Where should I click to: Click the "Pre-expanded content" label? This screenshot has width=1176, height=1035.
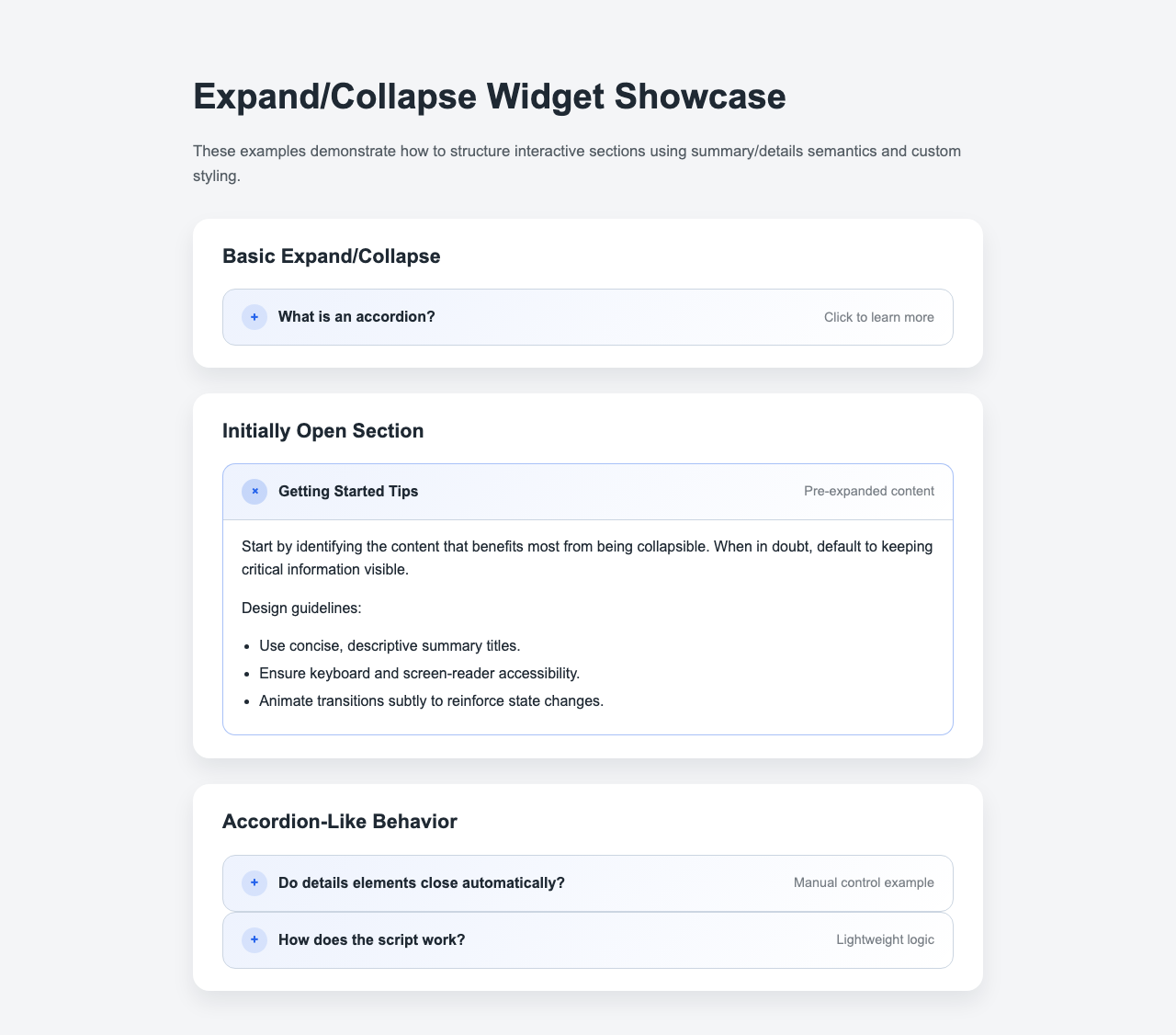point(868,492)
